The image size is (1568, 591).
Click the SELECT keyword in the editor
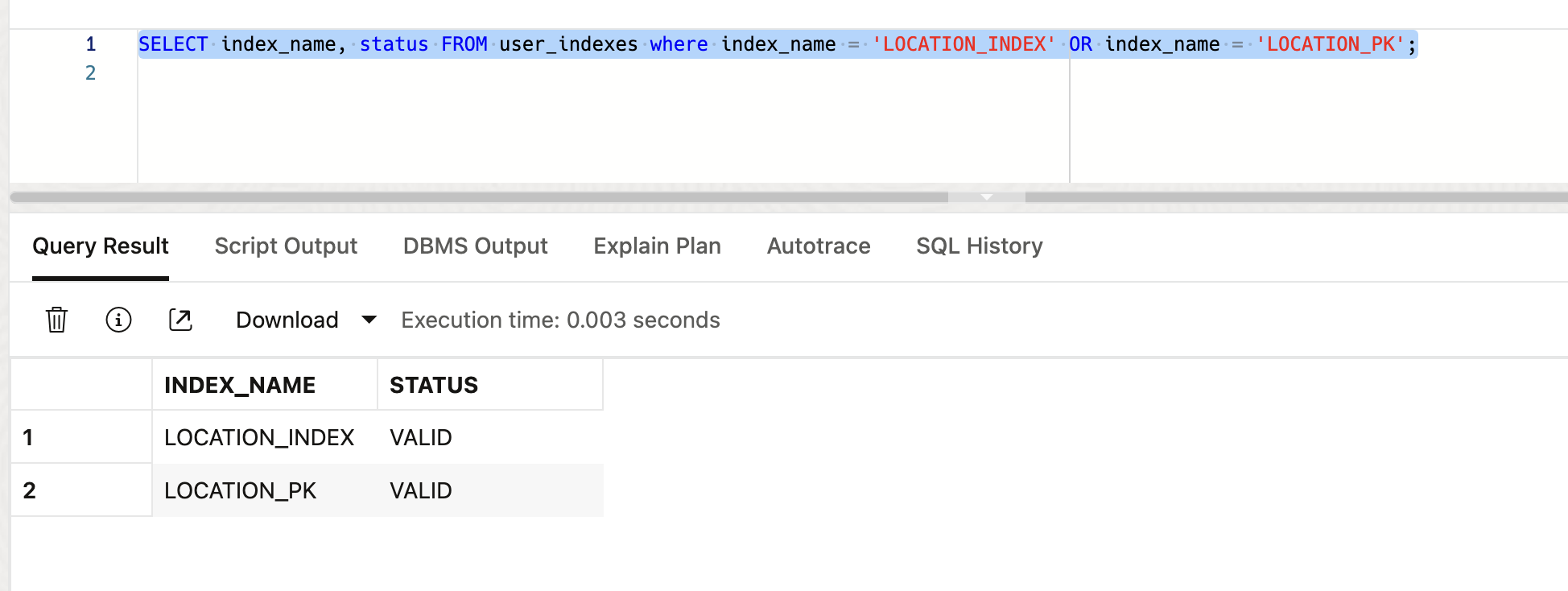(x=173, y=44)
